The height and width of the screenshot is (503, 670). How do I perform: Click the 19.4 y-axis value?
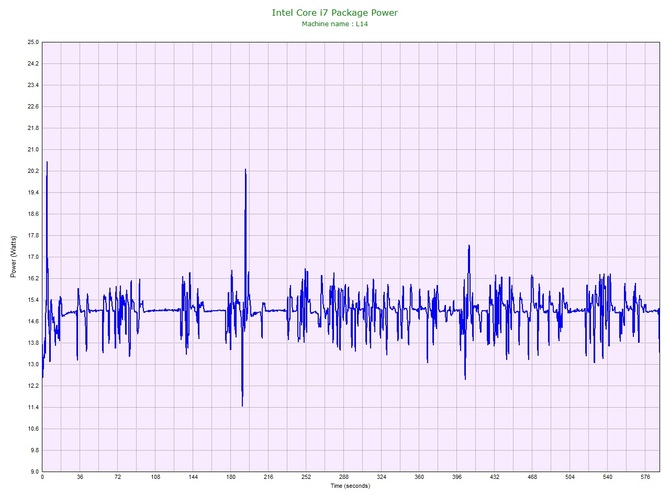point(33,193)
